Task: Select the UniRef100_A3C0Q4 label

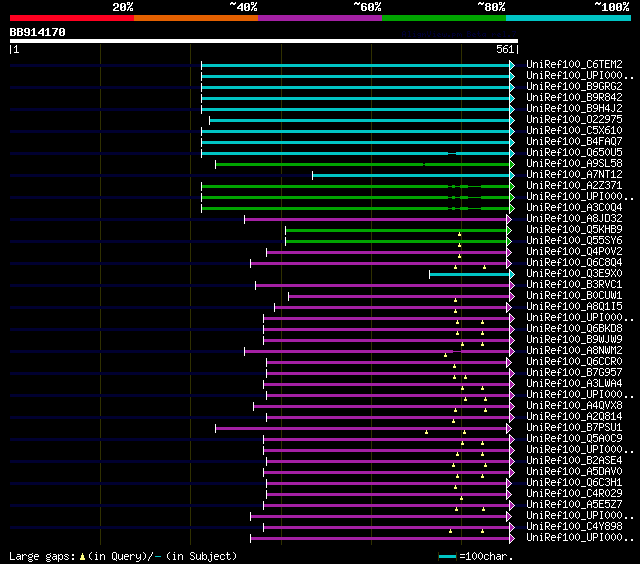Action: coord(574,208)
